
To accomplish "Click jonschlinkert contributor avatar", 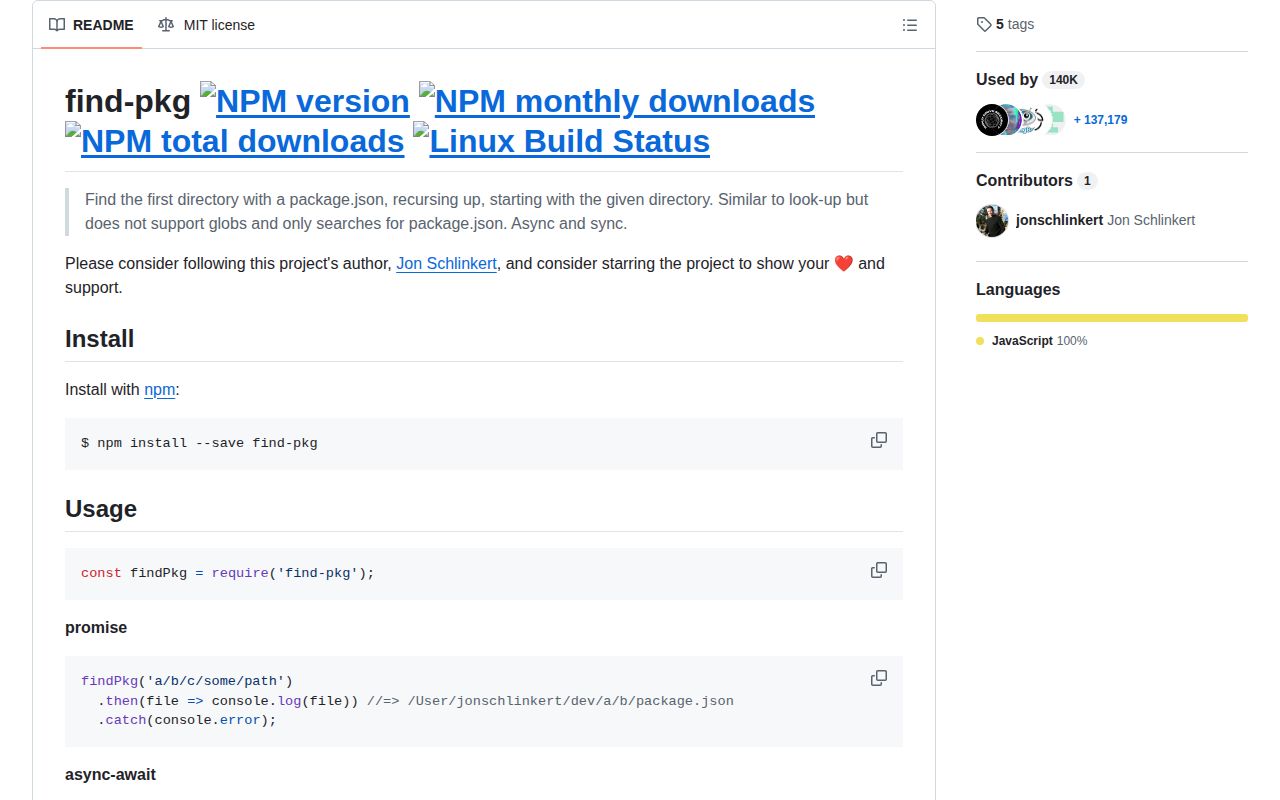I will coord(992,220).
